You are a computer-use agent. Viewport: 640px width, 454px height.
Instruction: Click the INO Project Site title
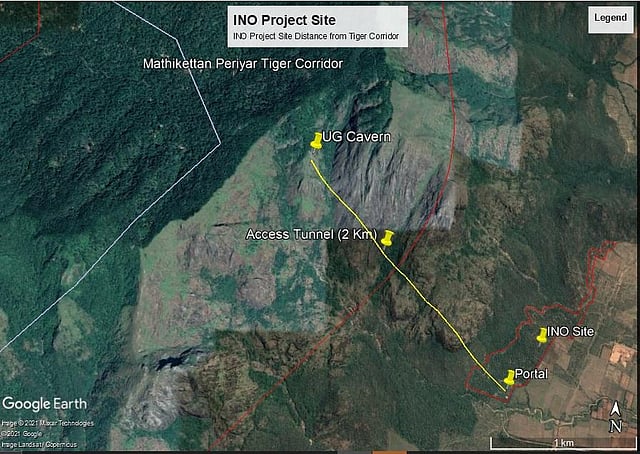[x=284, y=20]
